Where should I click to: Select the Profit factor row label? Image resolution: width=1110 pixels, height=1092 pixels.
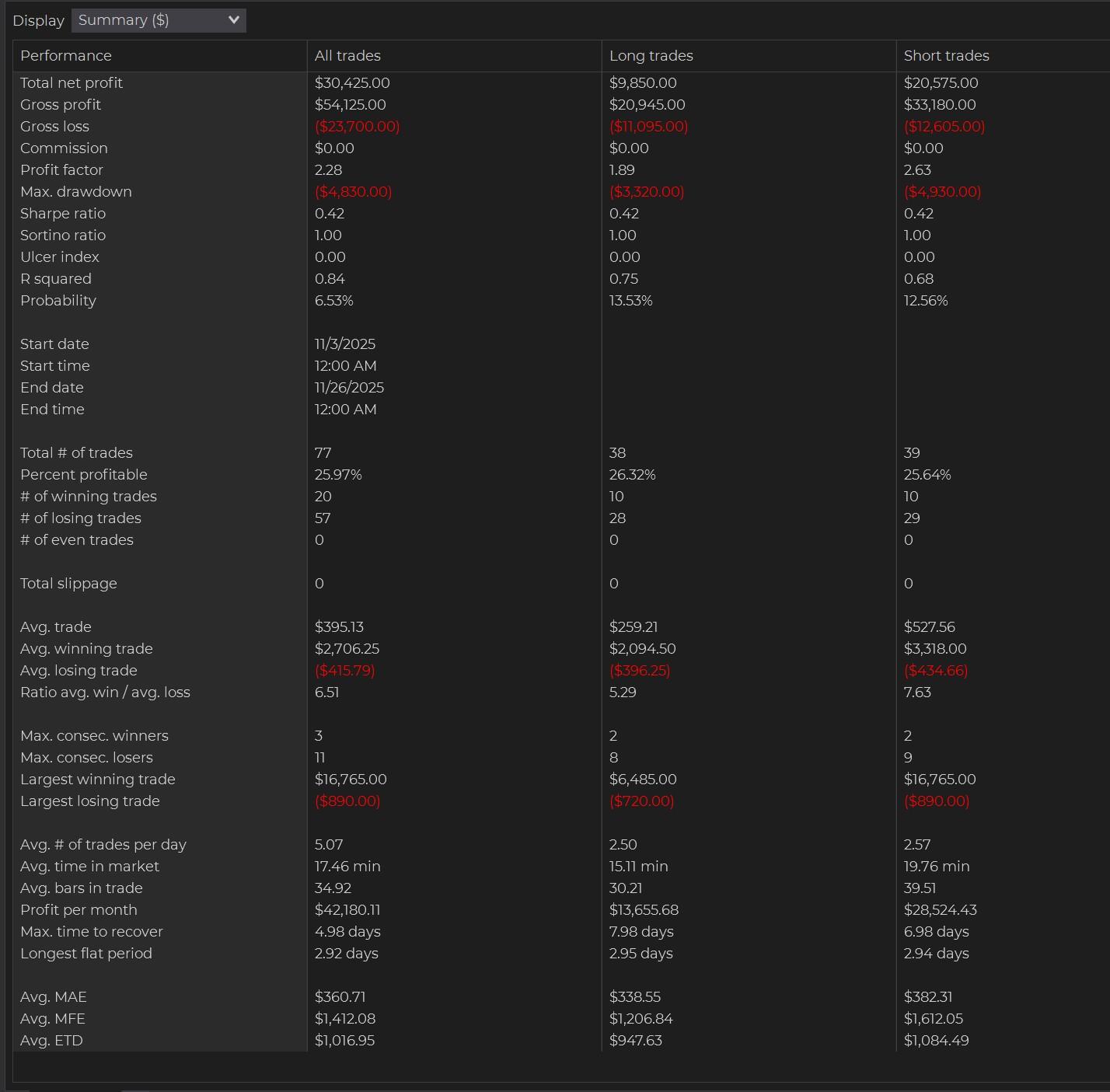[61, 169]
